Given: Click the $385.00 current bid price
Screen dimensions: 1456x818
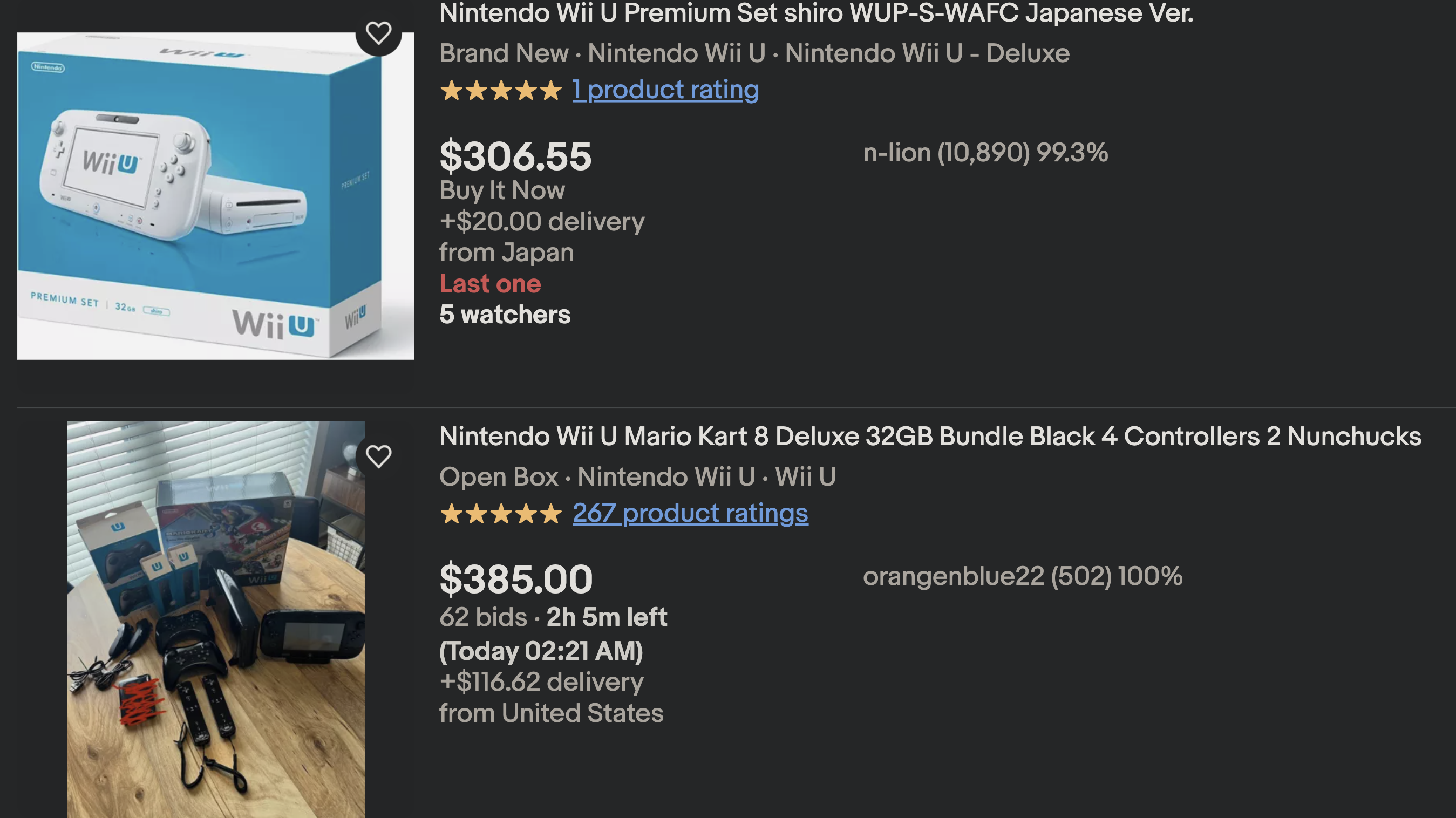Looking at the screenshot, I should (516, 580).
